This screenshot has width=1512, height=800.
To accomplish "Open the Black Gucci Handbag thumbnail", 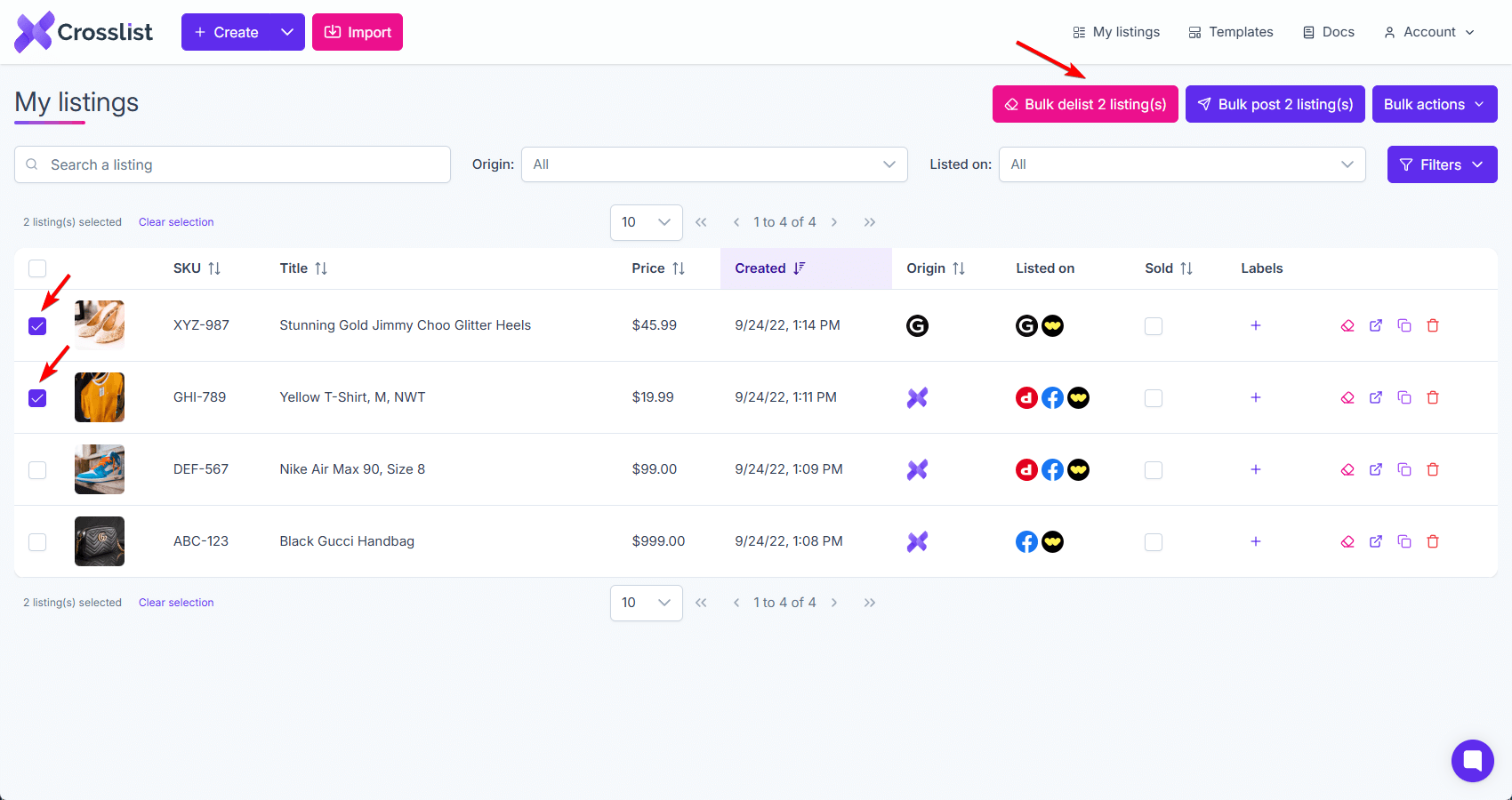I will pos(100,541).
